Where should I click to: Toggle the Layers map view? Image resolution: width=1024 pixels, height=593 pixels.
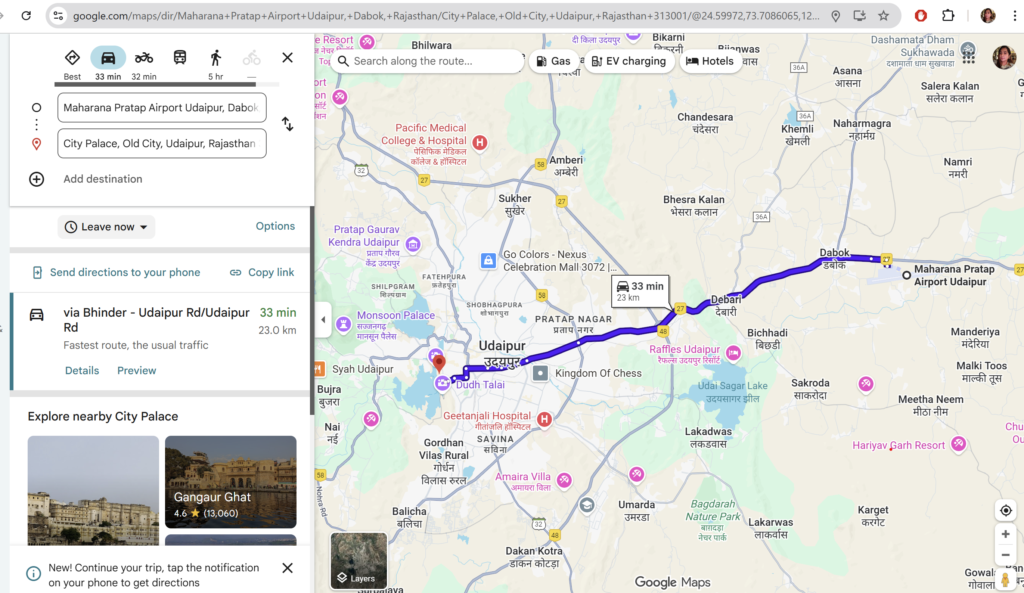[359, 560]
